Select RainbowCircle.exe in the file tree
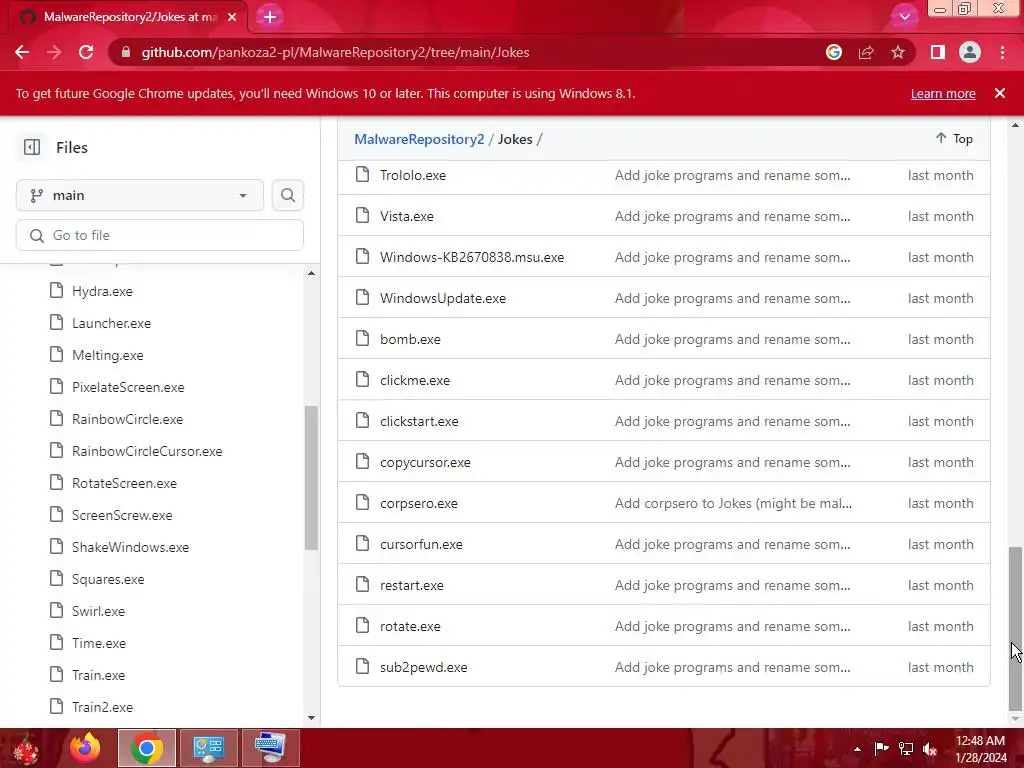The width and height of the screenshot is (1024, 768). click(127, 419)
